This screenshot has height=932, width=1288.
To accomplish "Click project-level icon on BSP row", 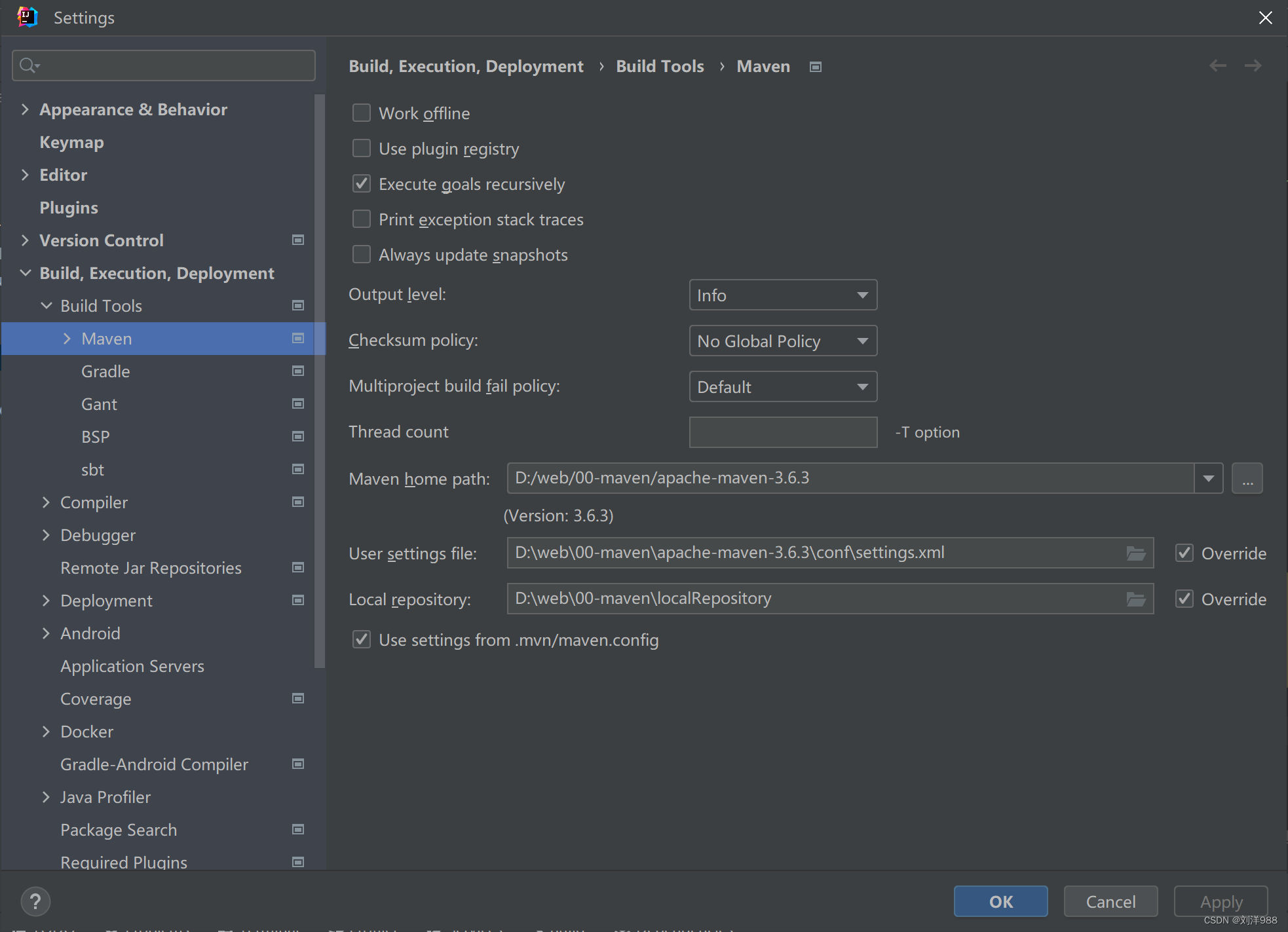I will click(298, 437).
